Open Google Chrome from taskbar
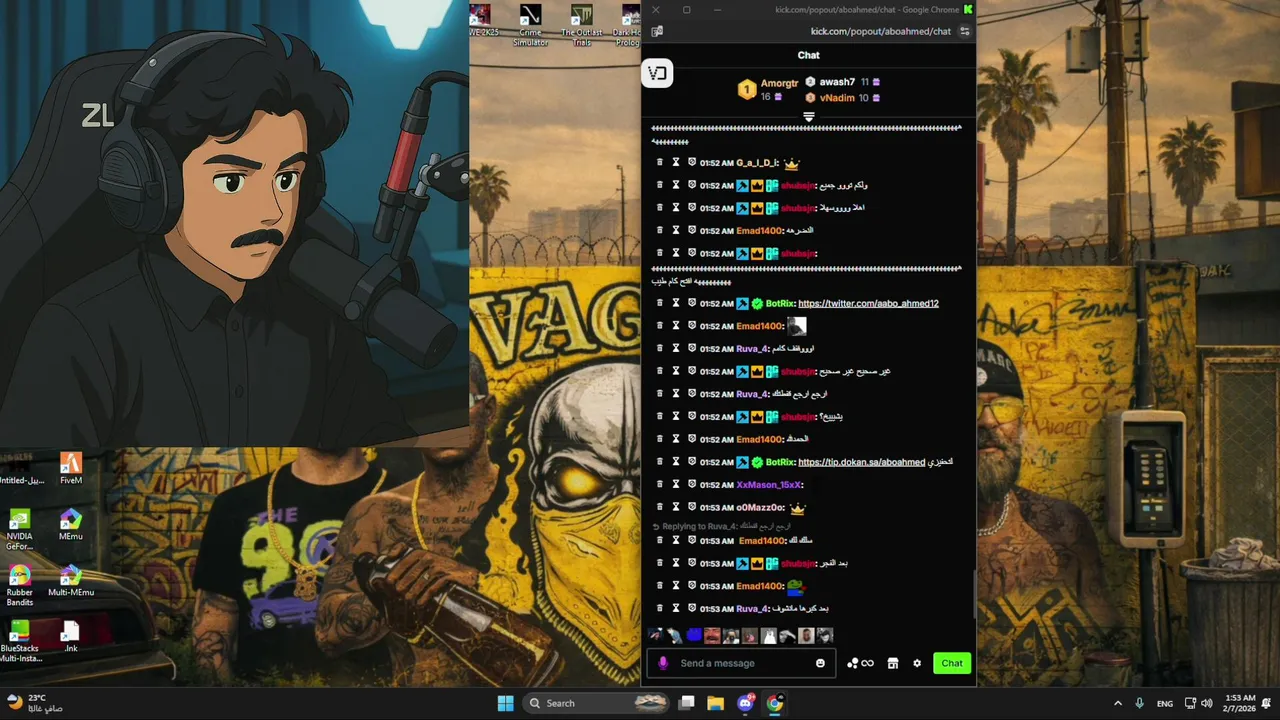 775,703
